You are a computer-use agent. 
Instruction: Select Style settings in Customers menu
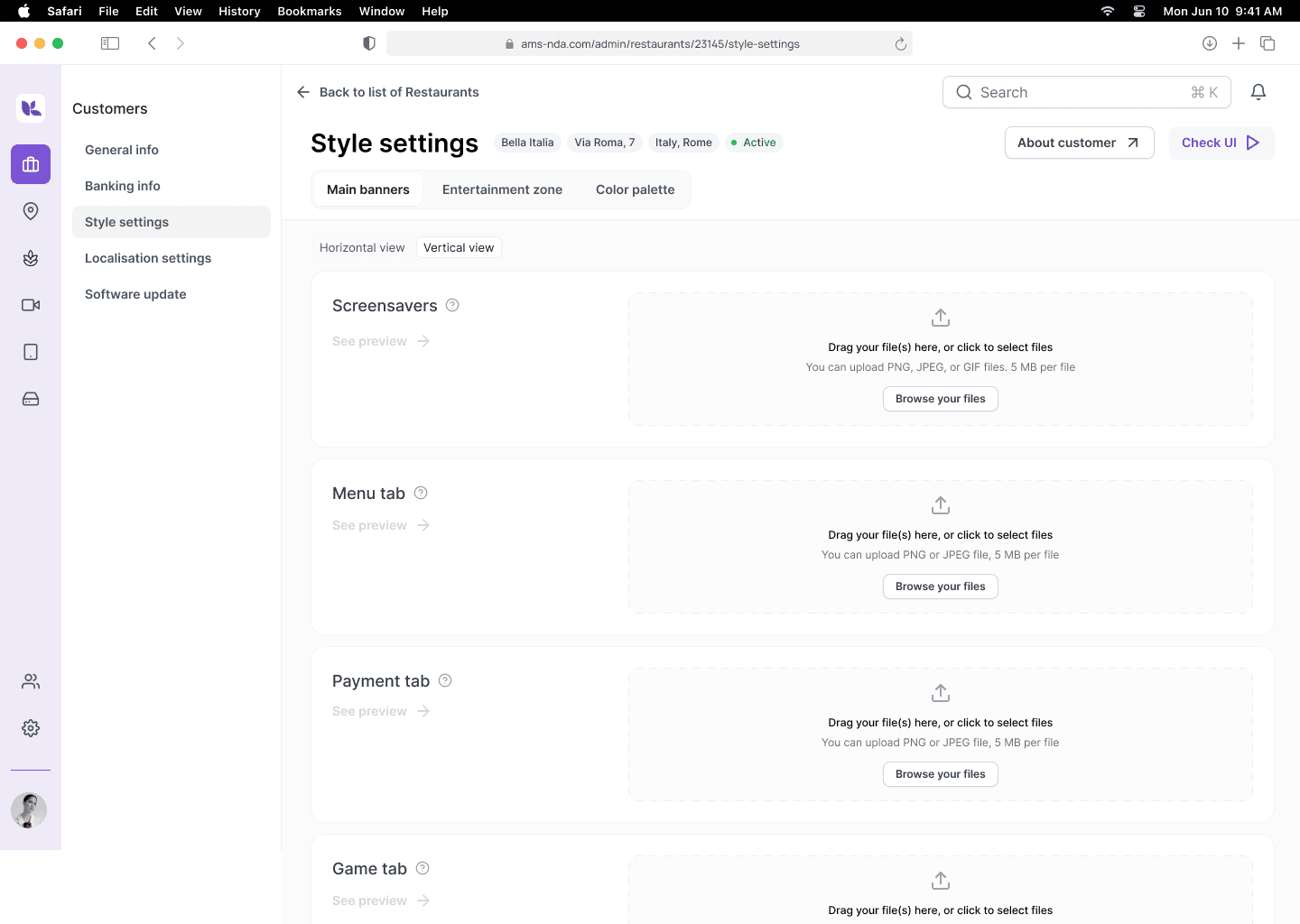(172, 222)
